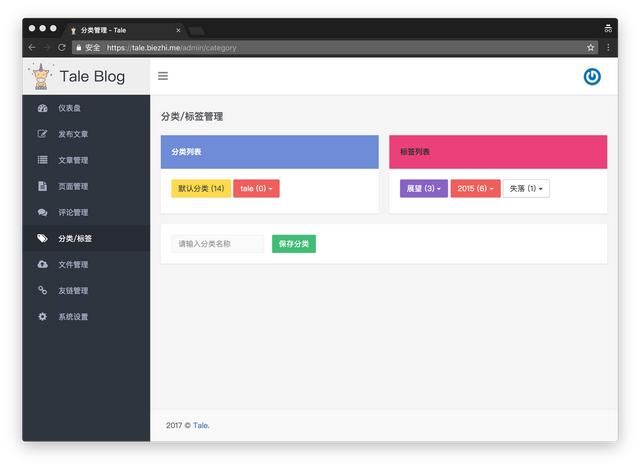This screenshot has height=468, width=640.
Task: Open the 仪表盘 dashboard icon
Action: tap(42, 108)
